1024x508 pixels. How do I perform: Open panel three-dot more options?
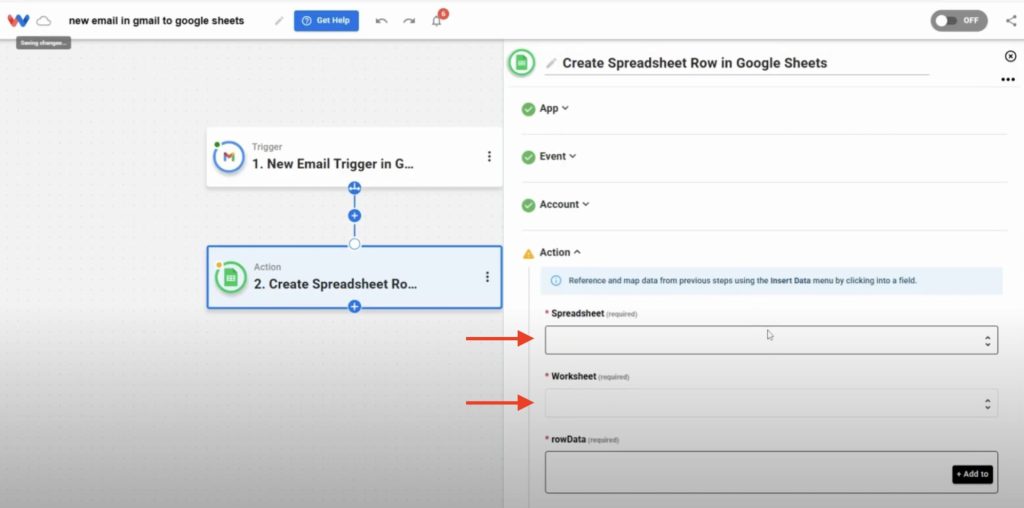pos(1008,80)
